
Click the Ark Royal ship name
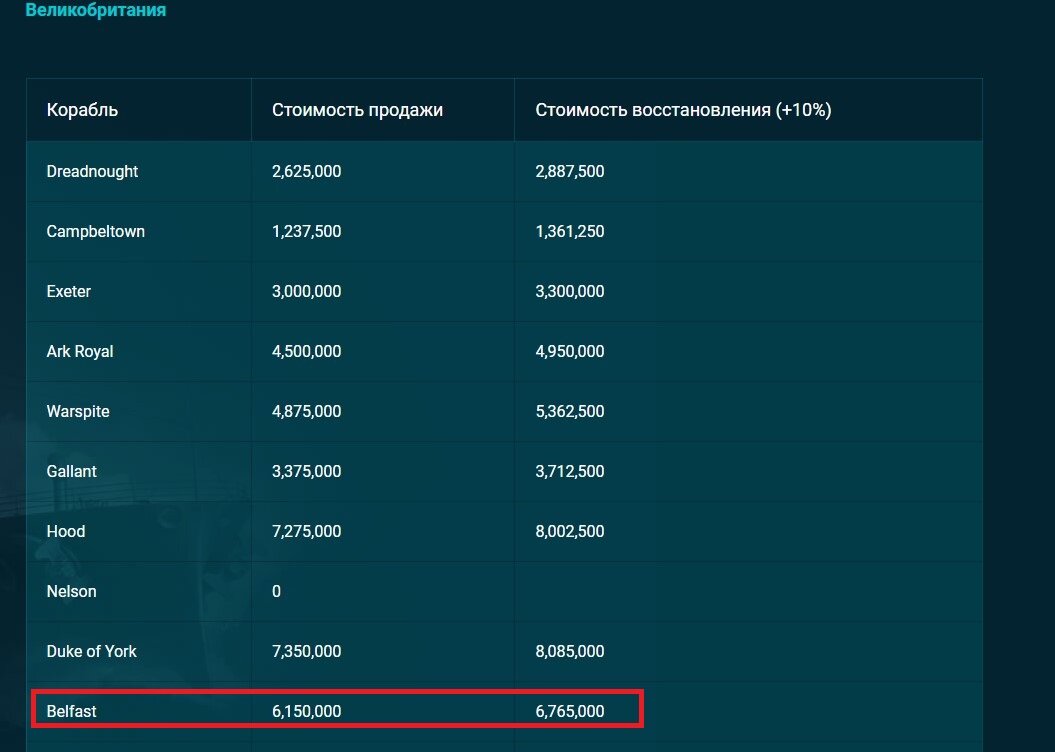tap(80, 351)
